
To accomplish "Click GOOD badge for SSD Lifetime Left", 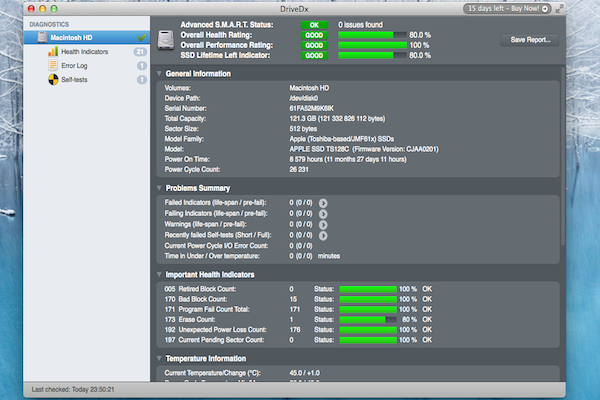I will point(314,56).
